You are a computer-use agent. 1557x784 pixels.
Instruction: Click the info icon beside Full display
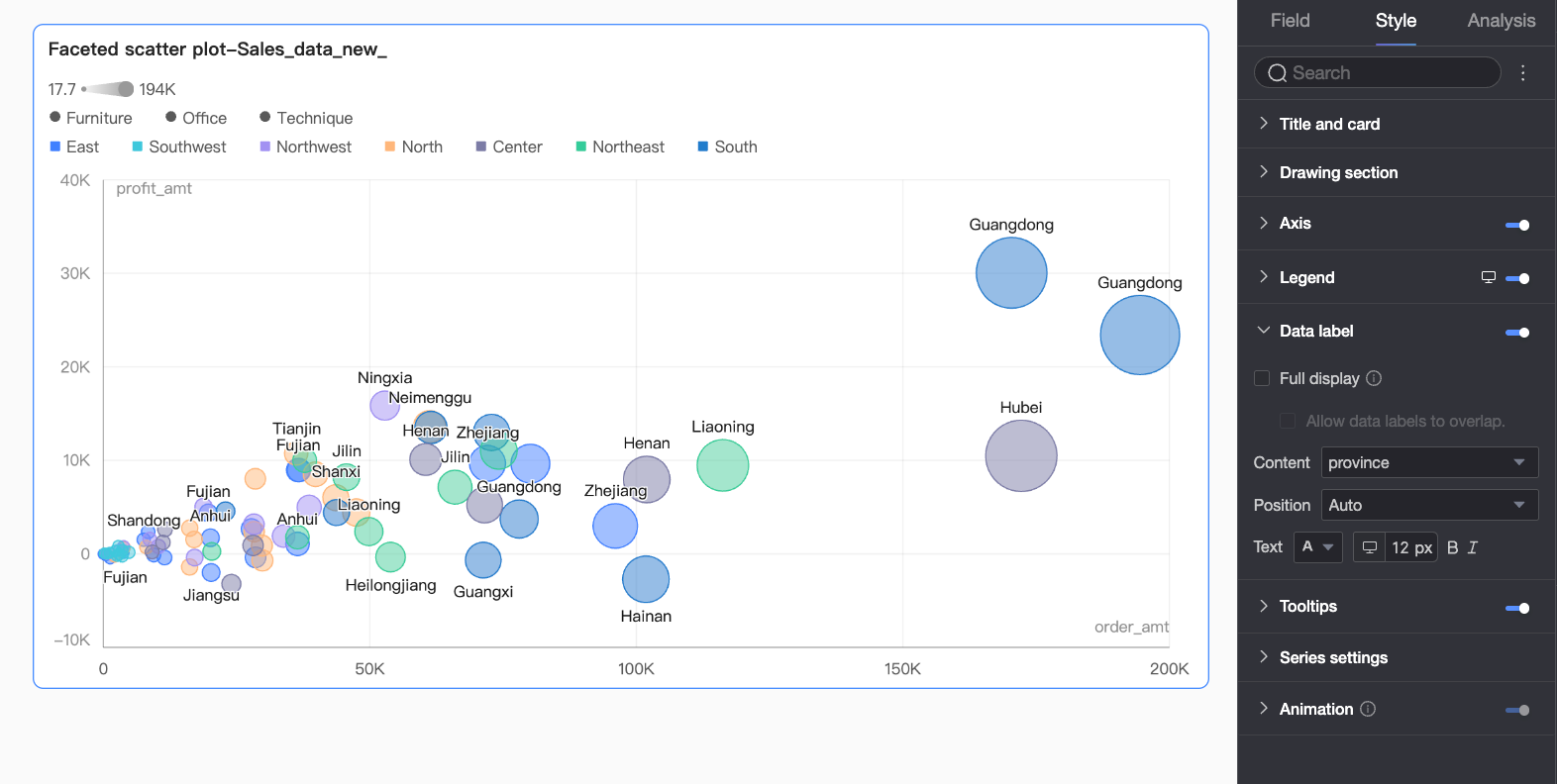pos(1374,378)
